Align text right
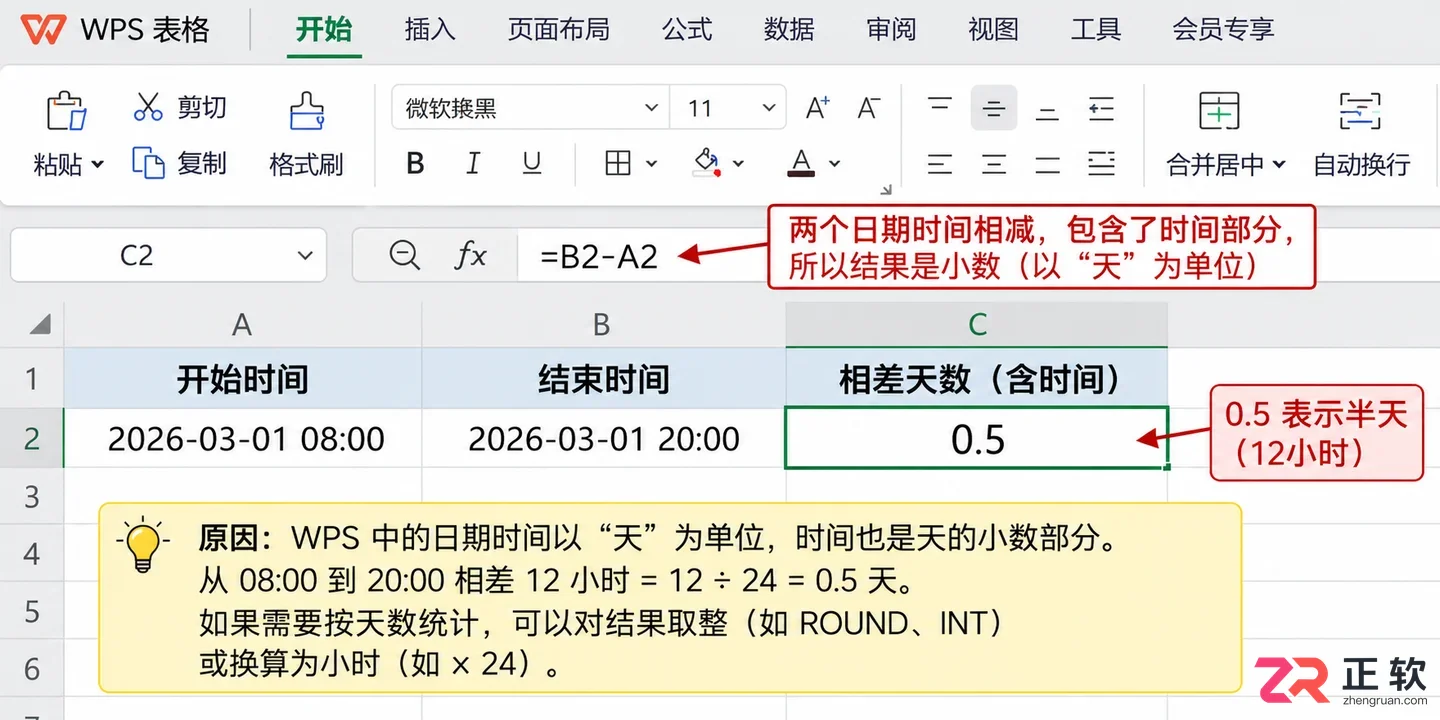This screenshot has height=720, width=1440. pyautogui.click(x=1047, y=163)
